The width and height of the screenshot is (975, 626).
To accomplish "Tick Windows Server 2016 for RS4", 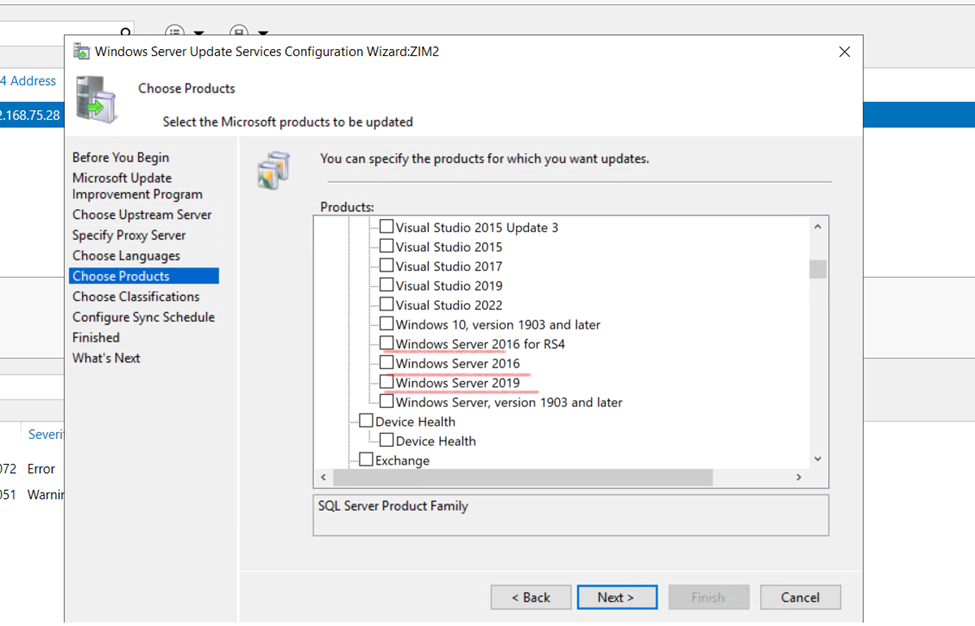I will [386, 343].
